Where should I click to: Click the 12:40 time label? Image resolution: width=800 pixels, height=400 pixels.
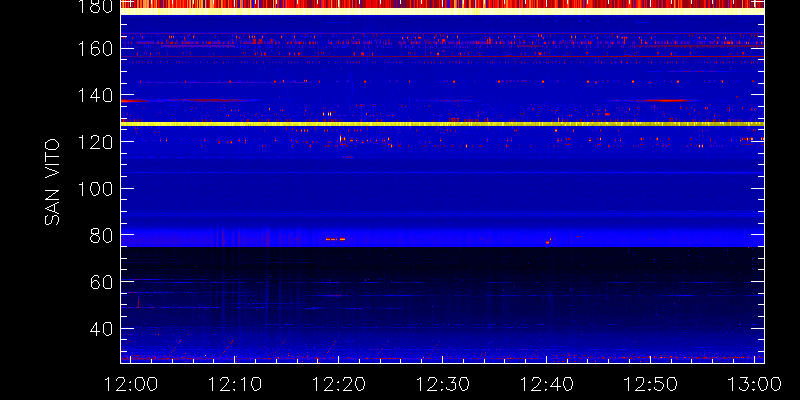tap(547, 384)
